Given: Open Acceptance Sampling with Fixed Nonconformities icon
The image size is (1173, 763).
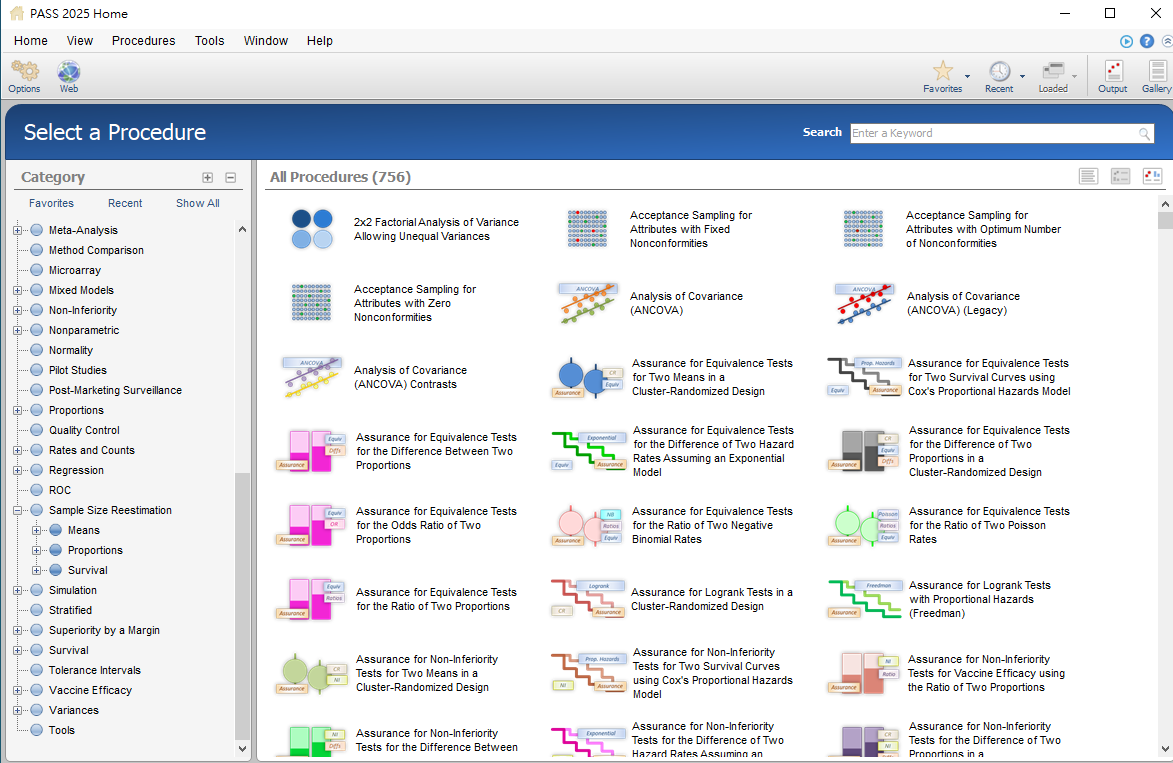Looking at the screenshot, I should [587, 229].
